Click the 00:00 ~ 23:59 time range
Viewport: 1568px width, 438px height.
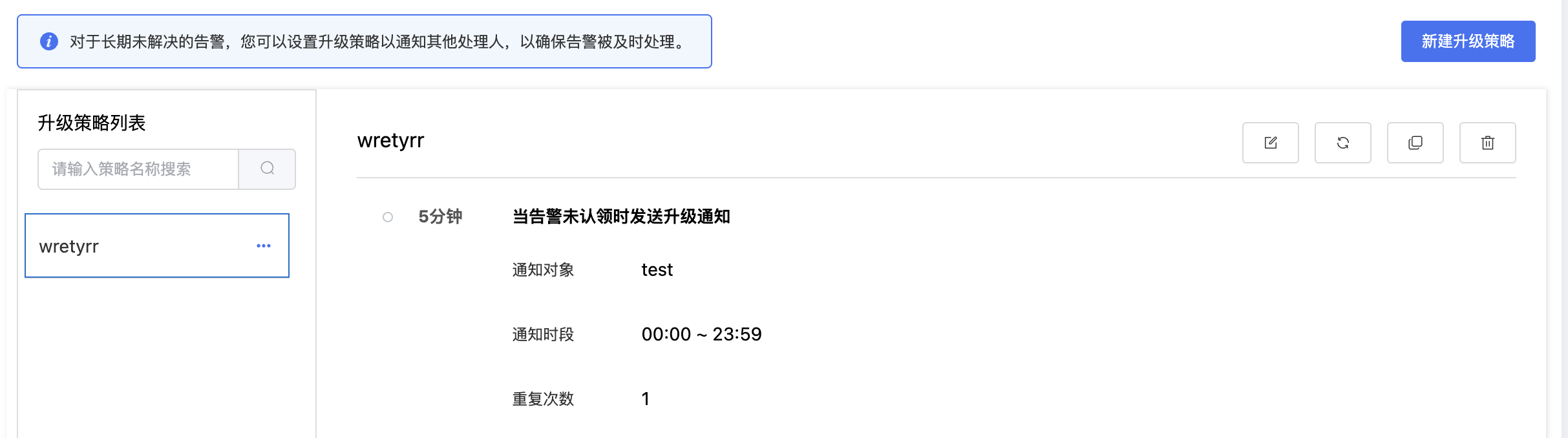(701, 335)
